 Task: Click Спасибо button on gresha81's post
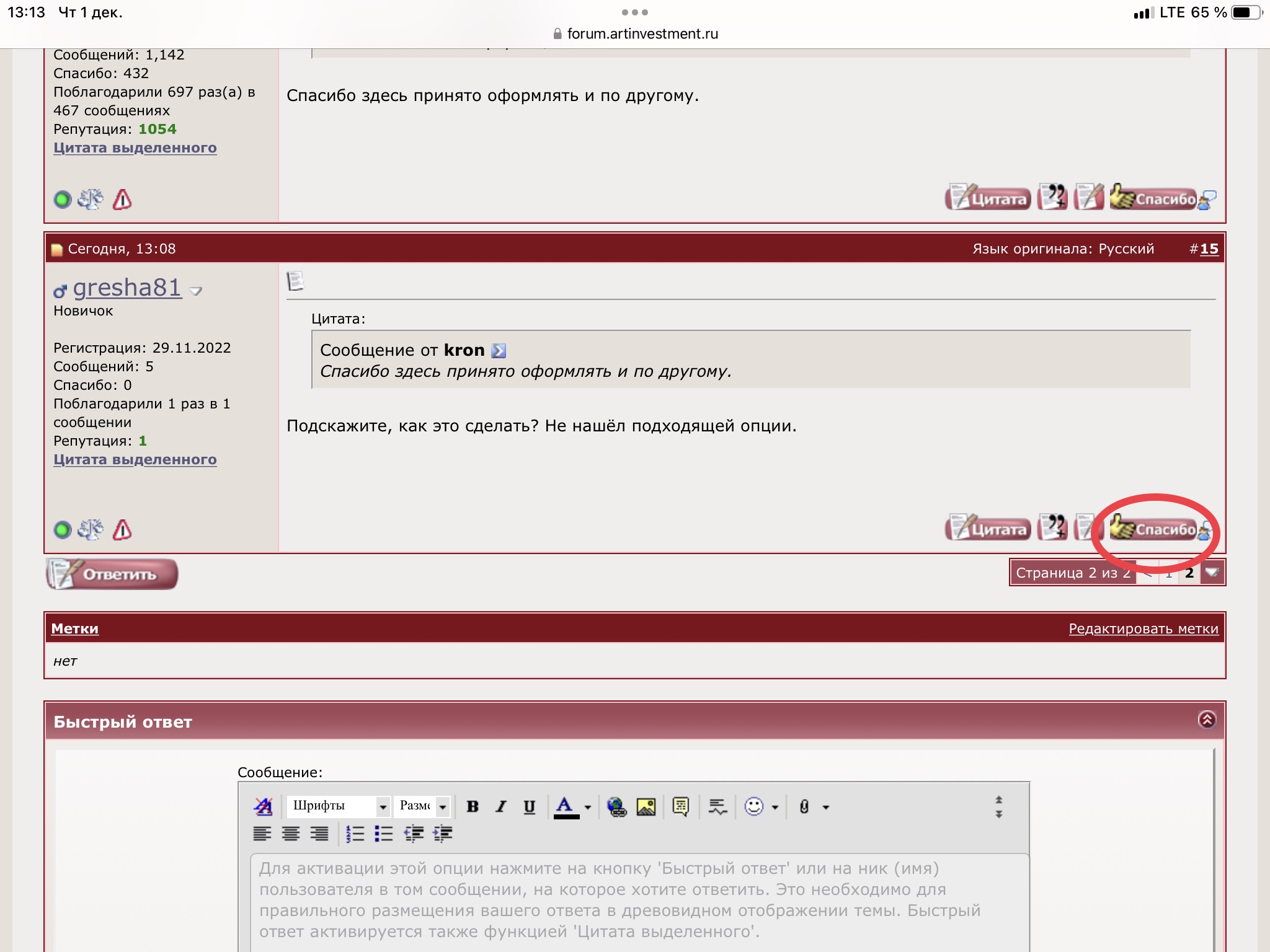(x=1155, y=529)
